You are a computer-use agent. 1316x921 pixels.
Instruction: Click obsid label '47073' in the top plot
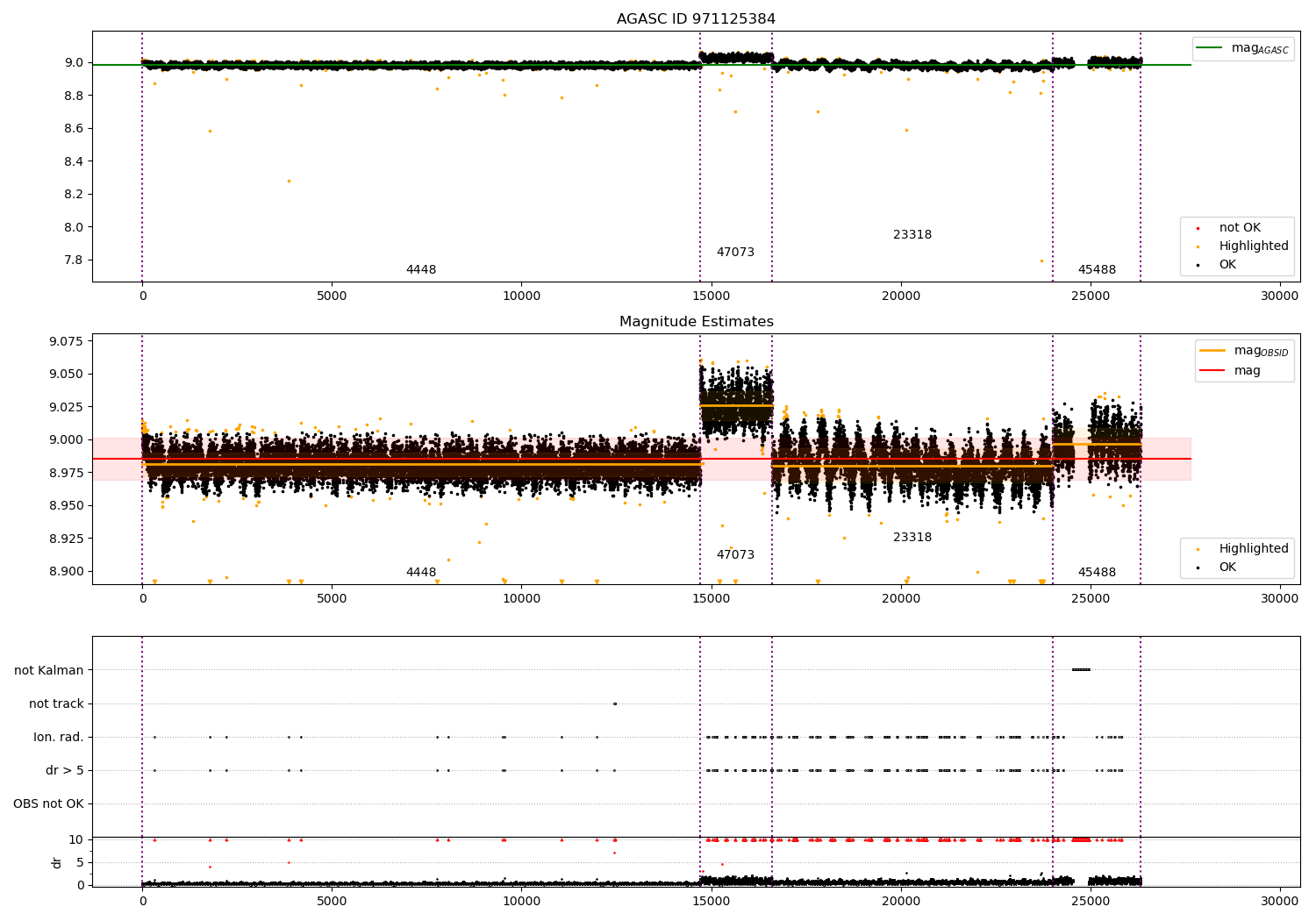click(735, 253)
